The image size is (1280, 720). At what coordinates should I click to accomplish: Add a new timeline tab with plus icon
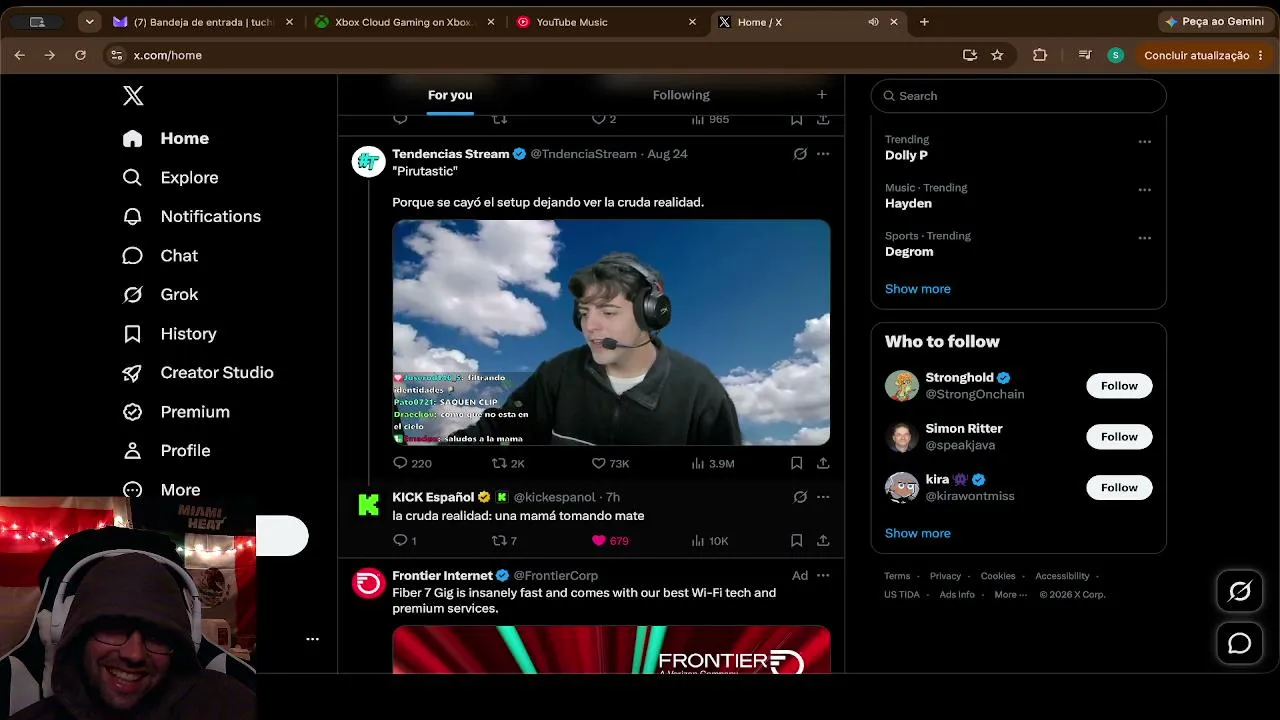(822, 95)
